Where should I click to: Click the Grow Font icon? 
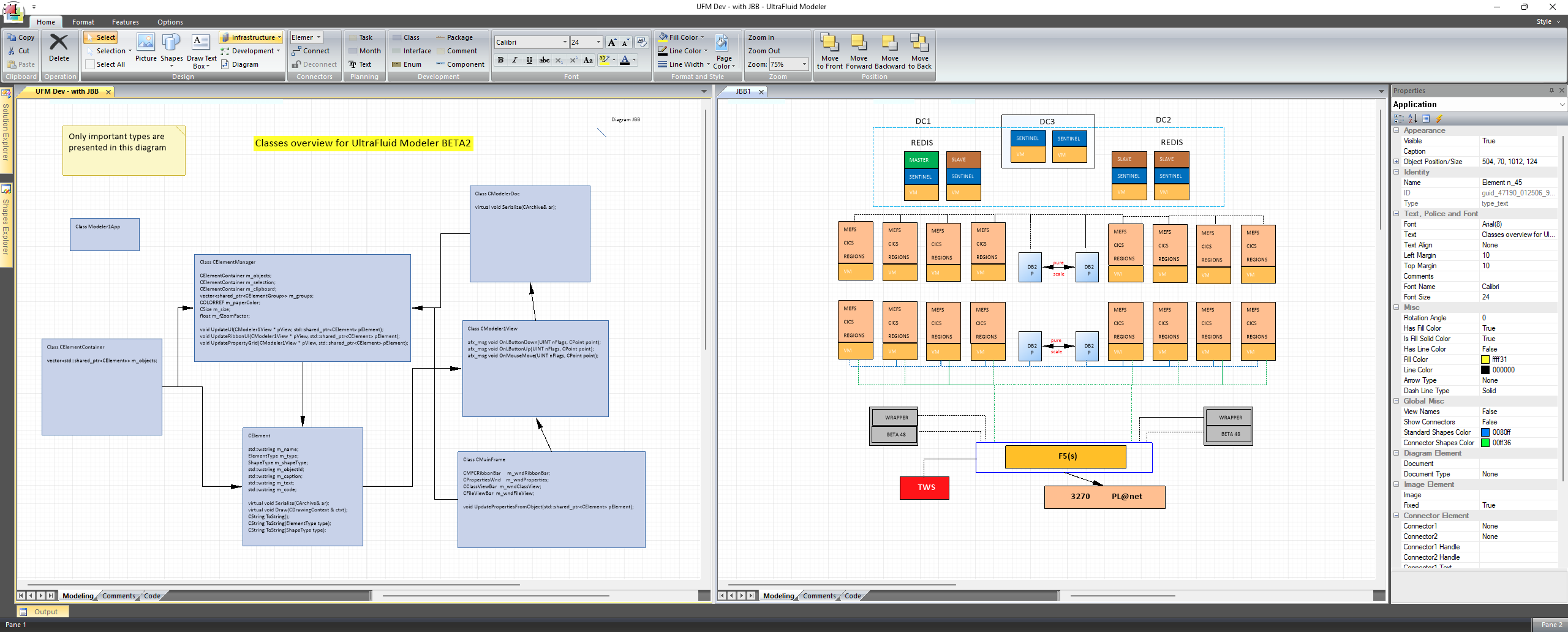click(x=611, y=42)
